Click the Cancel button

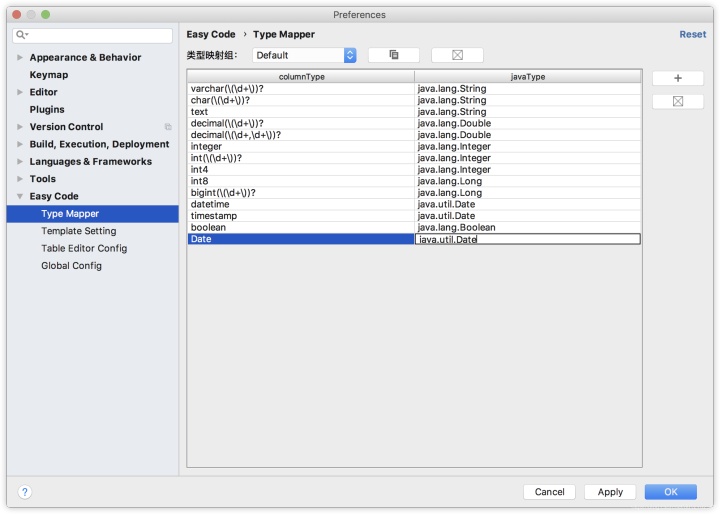(x=549, y=492)
